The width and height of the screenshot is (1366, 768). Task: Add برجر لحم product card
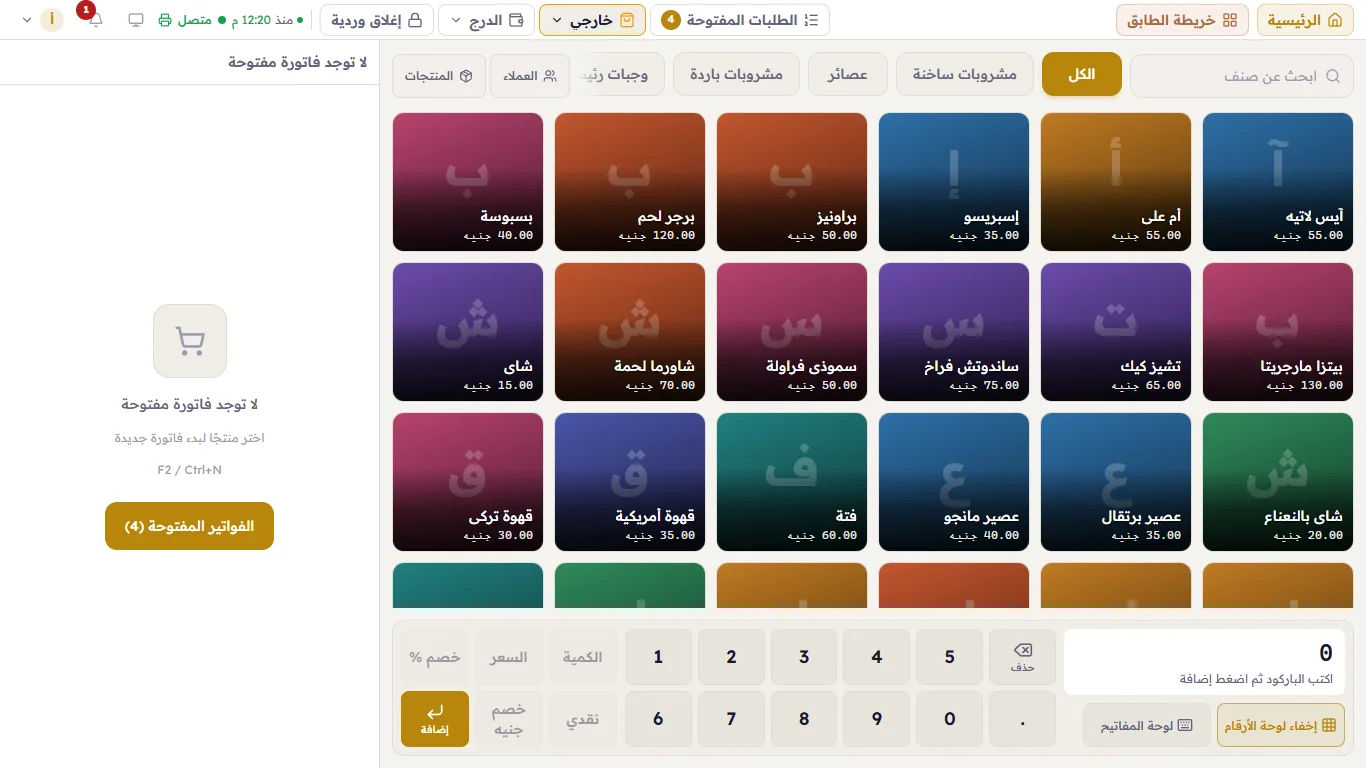coord(629,182)
